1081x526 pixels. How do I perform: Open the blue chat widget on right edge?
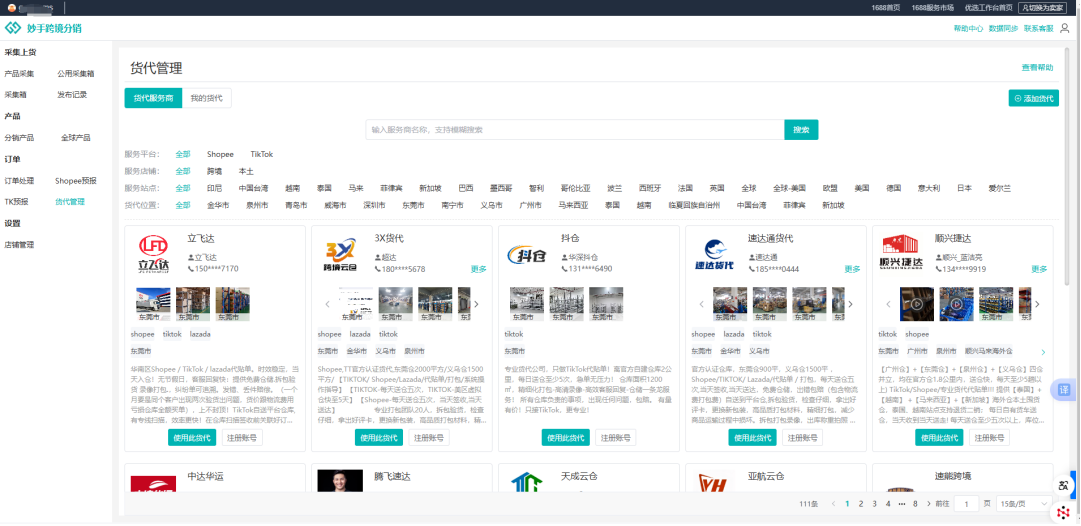click(x=1064, y=389)
